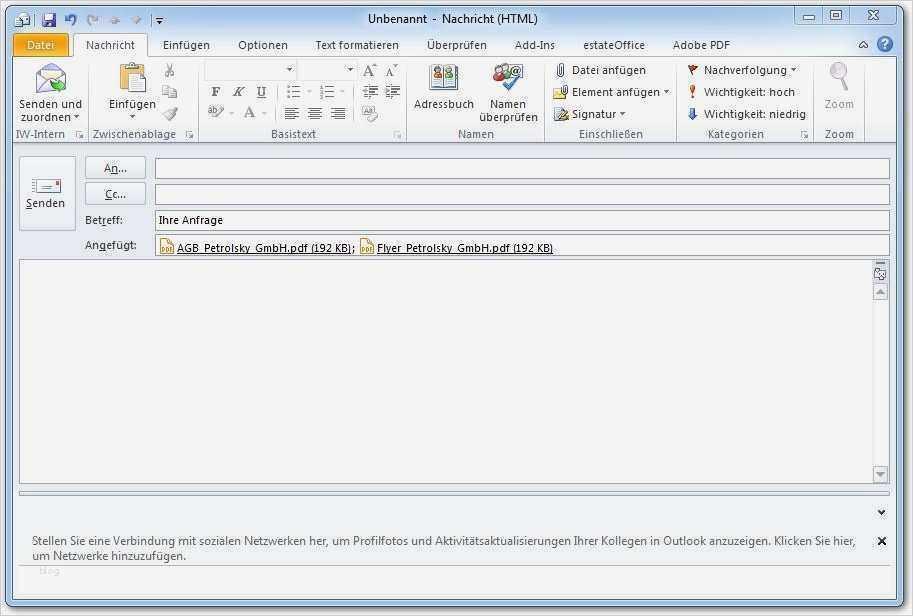Expand the Einfügen paste options arrow
This screenshot has height=616, width=913.
132,116
